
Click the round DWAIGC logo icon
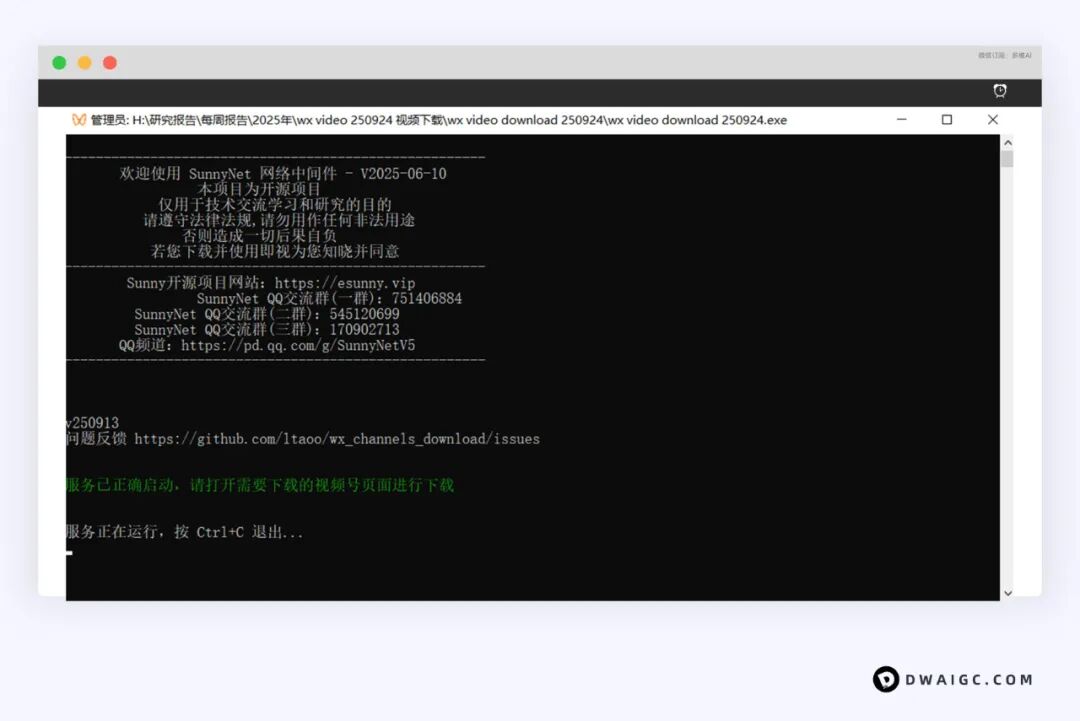pos(885,680)
